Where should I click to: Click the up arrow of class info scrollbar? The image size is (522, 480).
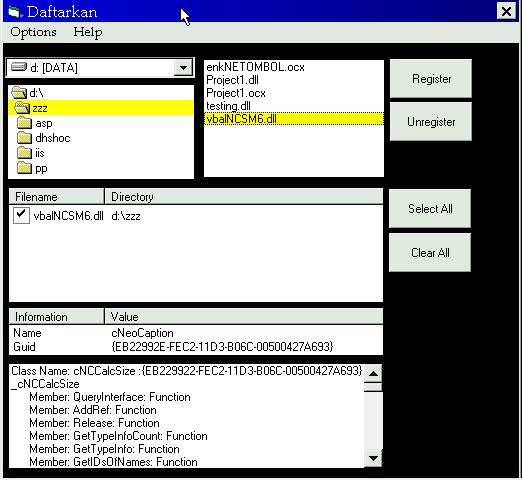[373, 373]
